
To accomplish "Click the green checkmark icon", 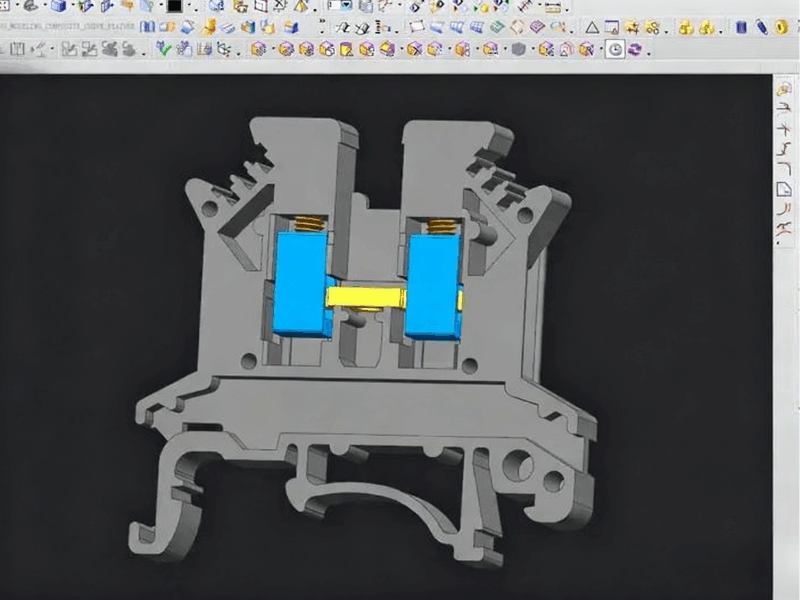I will click(x=164, y=48).
